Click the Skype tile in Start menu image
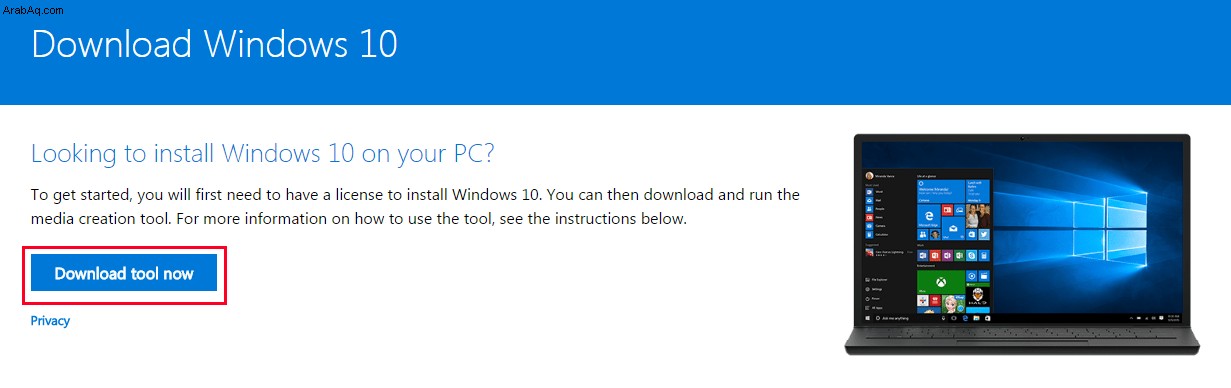The image size is (1231, 388). pyautogui.click(x=972, y=255)
